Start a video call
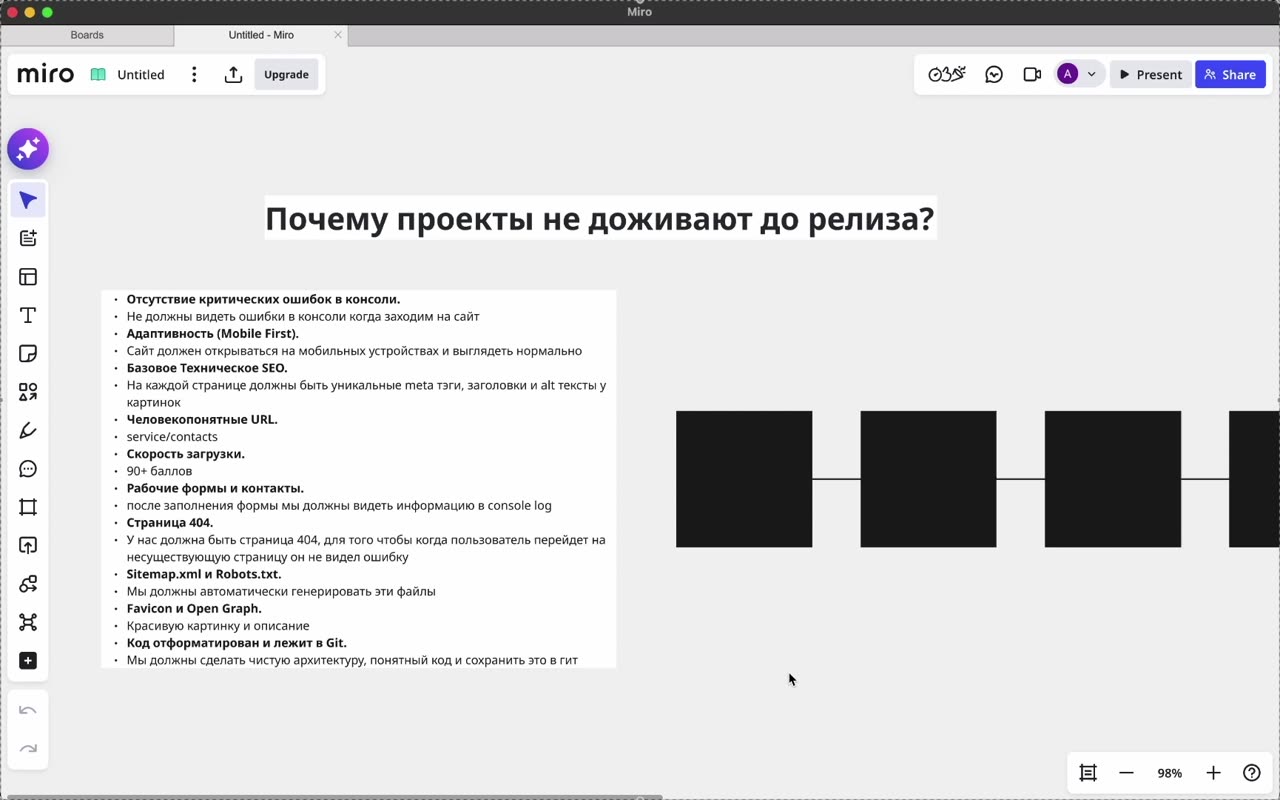 (x=1032, y=74)
